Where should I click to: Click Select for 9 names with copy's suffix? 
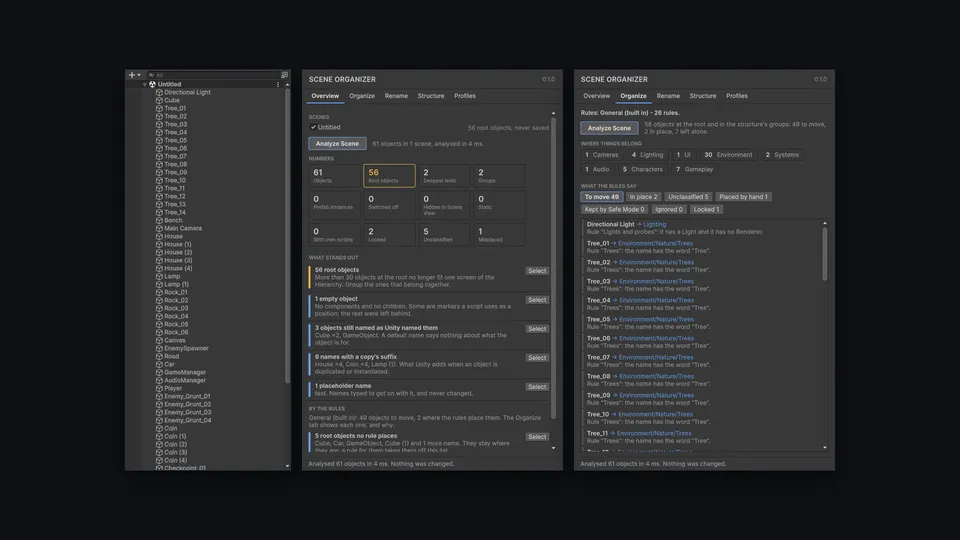point(537,358)
